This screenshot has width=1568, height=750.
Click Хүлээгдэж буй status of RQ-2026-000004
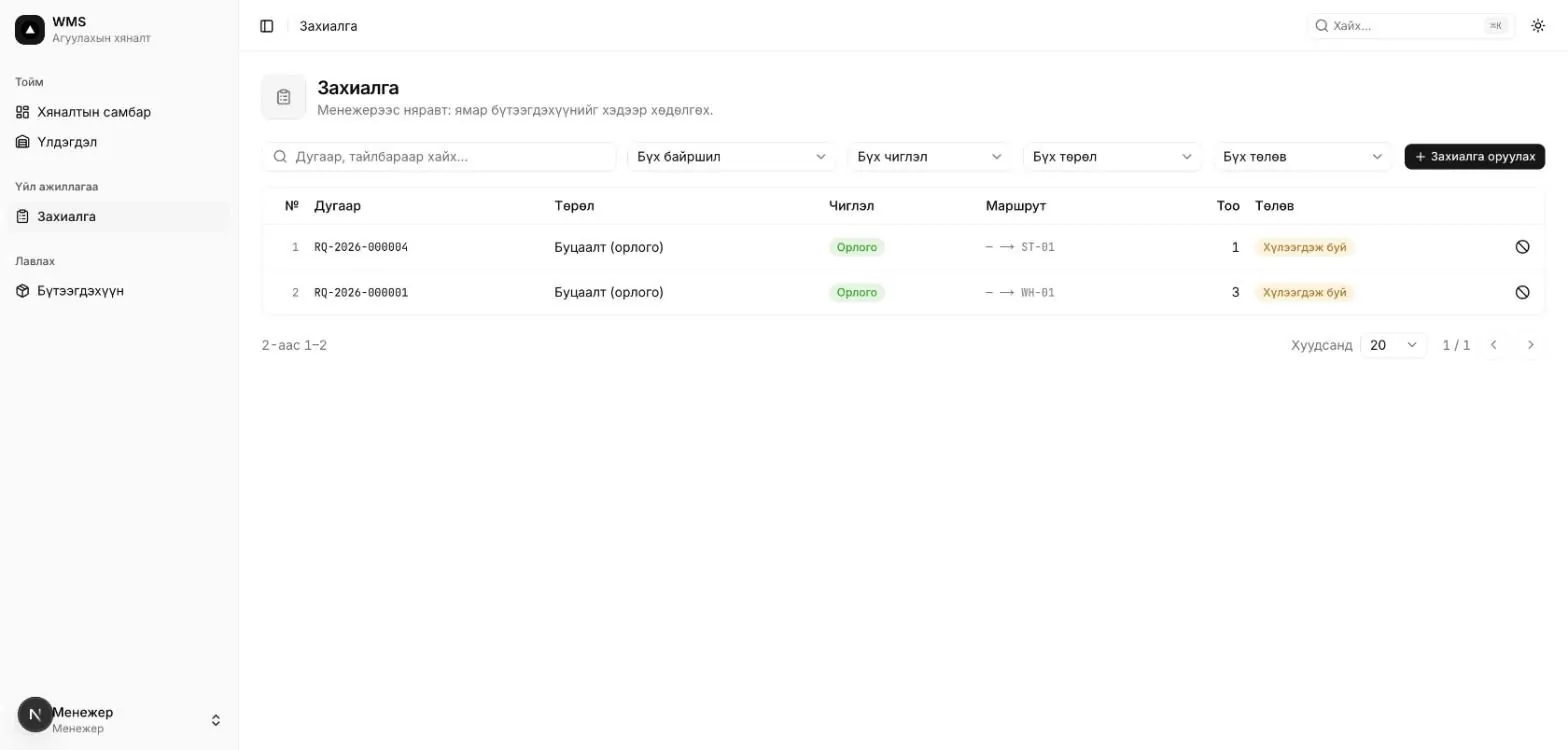(1305, 247)
